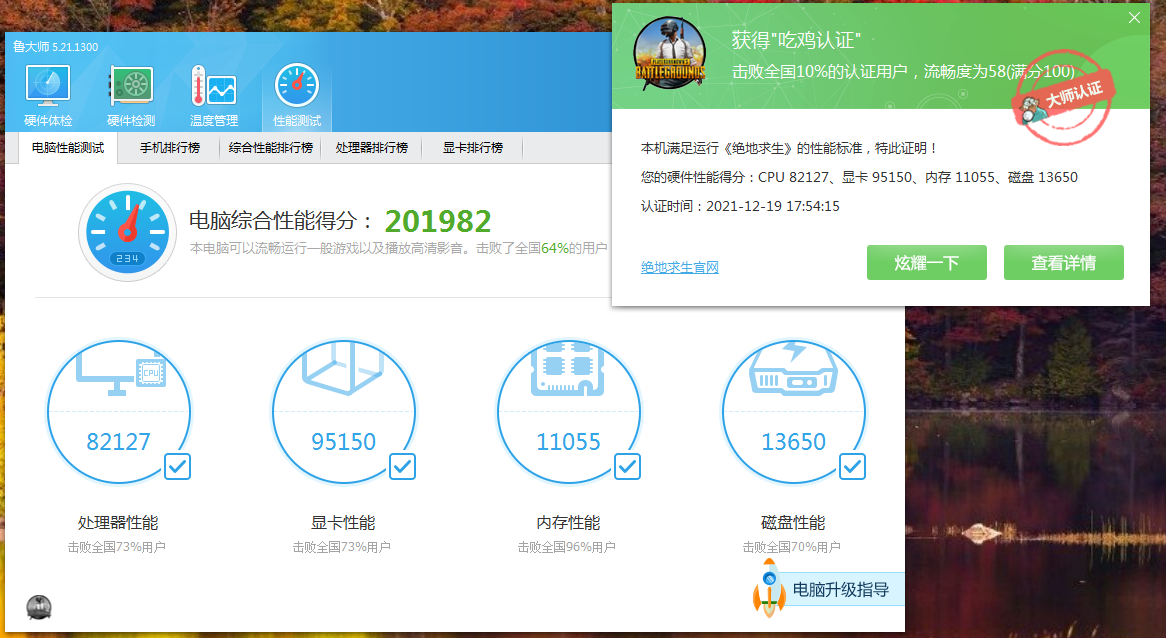Click 击败全国73%用户 under 处理器性能

117,547
